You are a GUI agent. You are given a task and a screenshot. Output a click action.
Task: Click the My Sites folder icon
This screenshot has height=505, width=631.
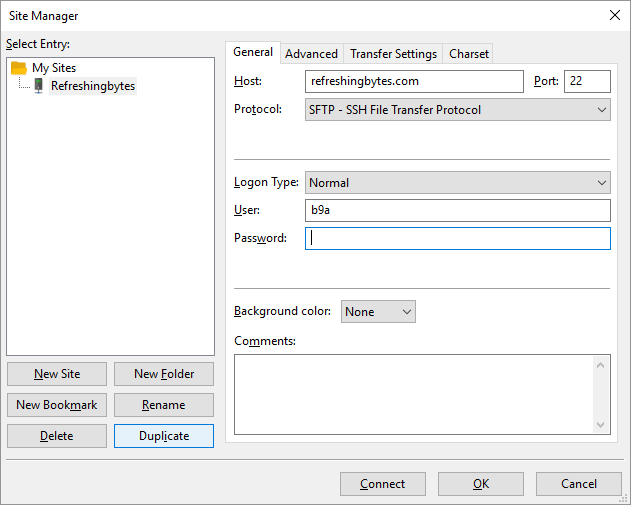pos(19,68)
